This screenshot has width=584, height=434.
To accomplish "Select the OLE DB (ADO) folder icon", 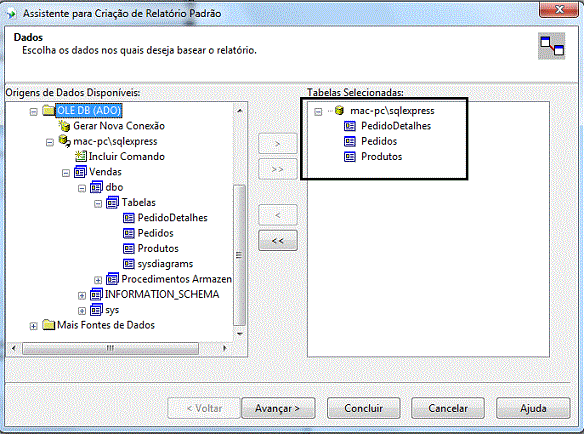I will tap(49, 110).
